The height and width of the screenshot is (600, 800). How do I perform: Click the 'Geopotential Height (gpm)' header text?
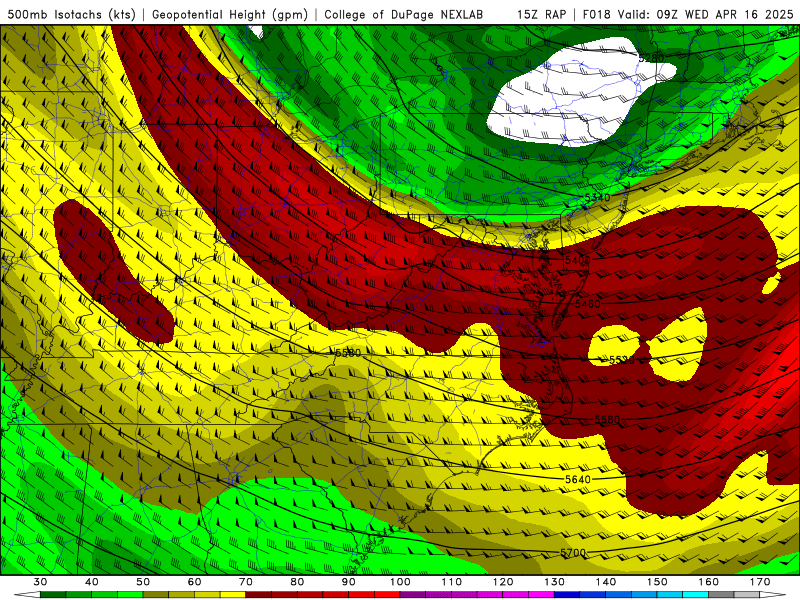(230, 15)
